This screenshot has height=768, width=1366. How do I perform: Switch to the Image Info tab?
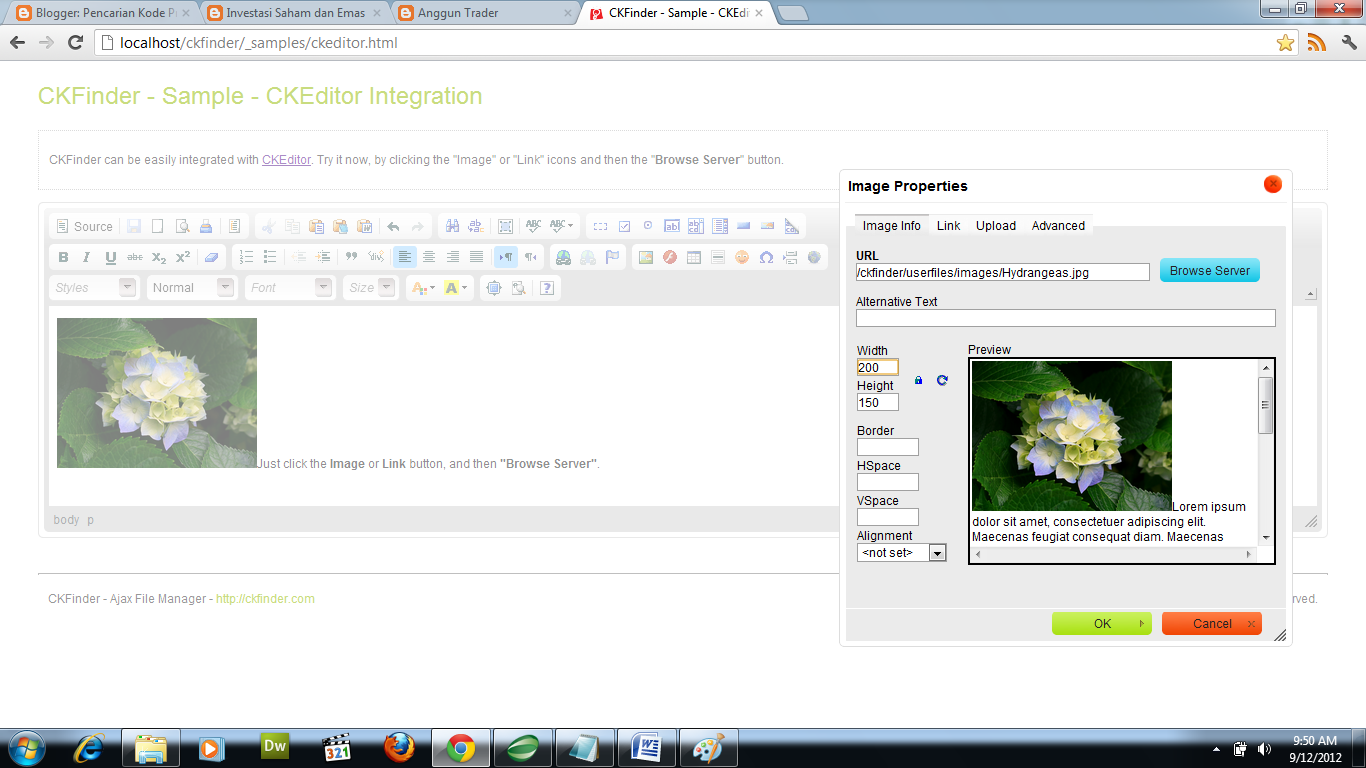pyautogui.click(x=892, y=226)
